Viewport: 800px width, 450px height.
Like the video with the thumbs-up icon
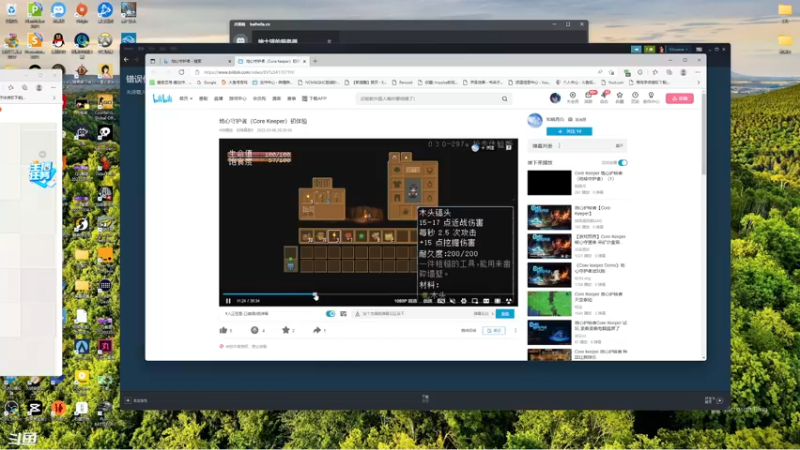pos(223,330)
